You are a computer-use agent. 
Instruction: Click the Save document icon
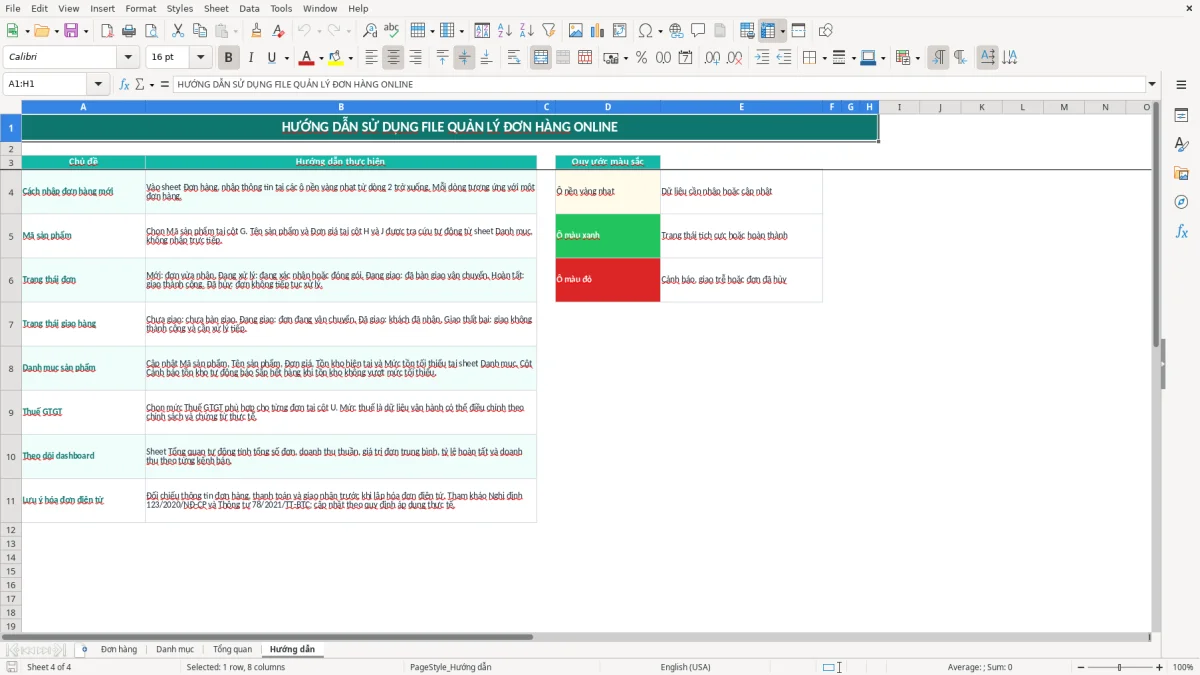point(71,31)
